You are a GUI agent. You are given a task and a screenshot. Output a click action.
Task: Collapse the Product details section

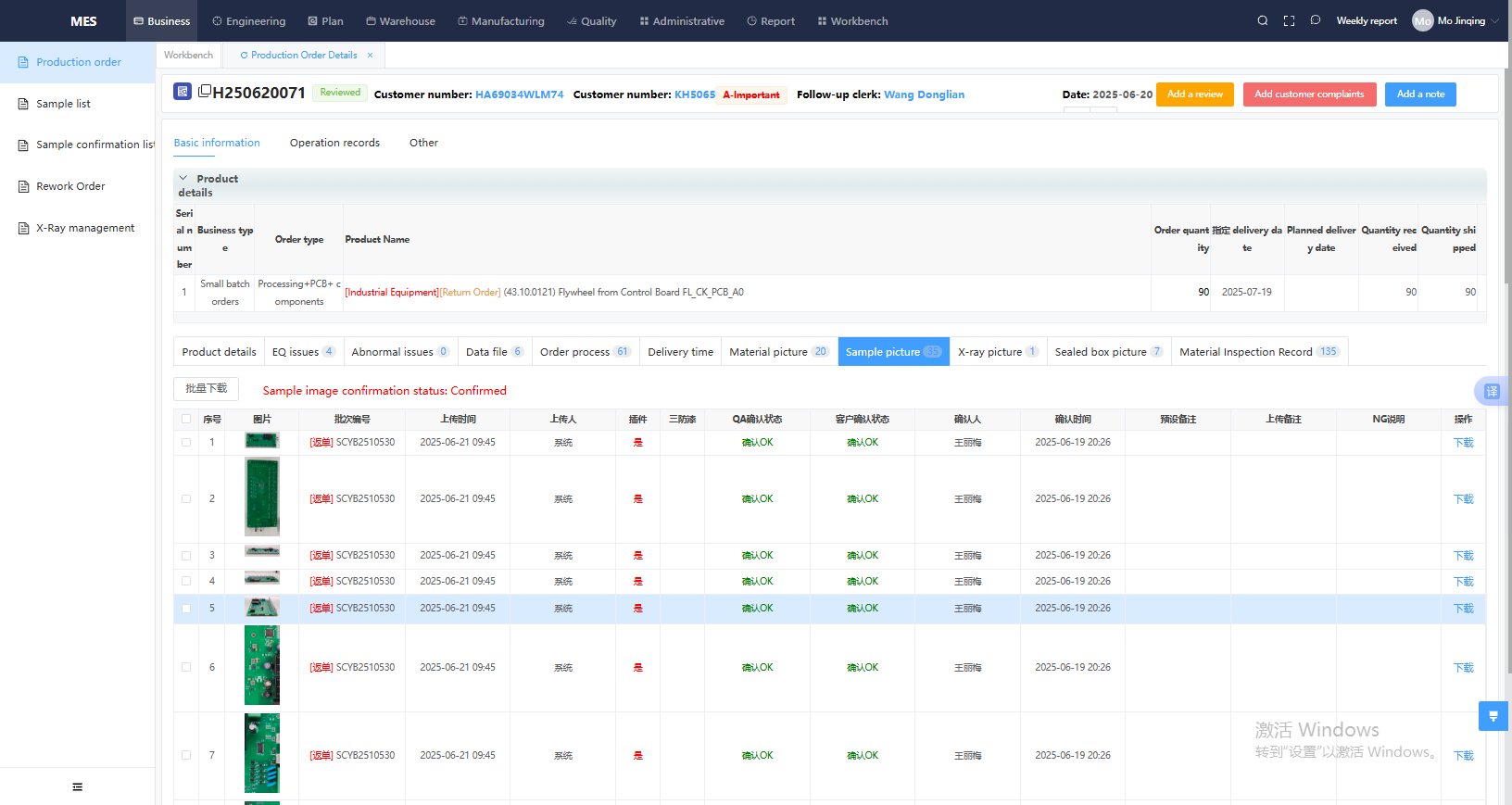click(183, 178)
